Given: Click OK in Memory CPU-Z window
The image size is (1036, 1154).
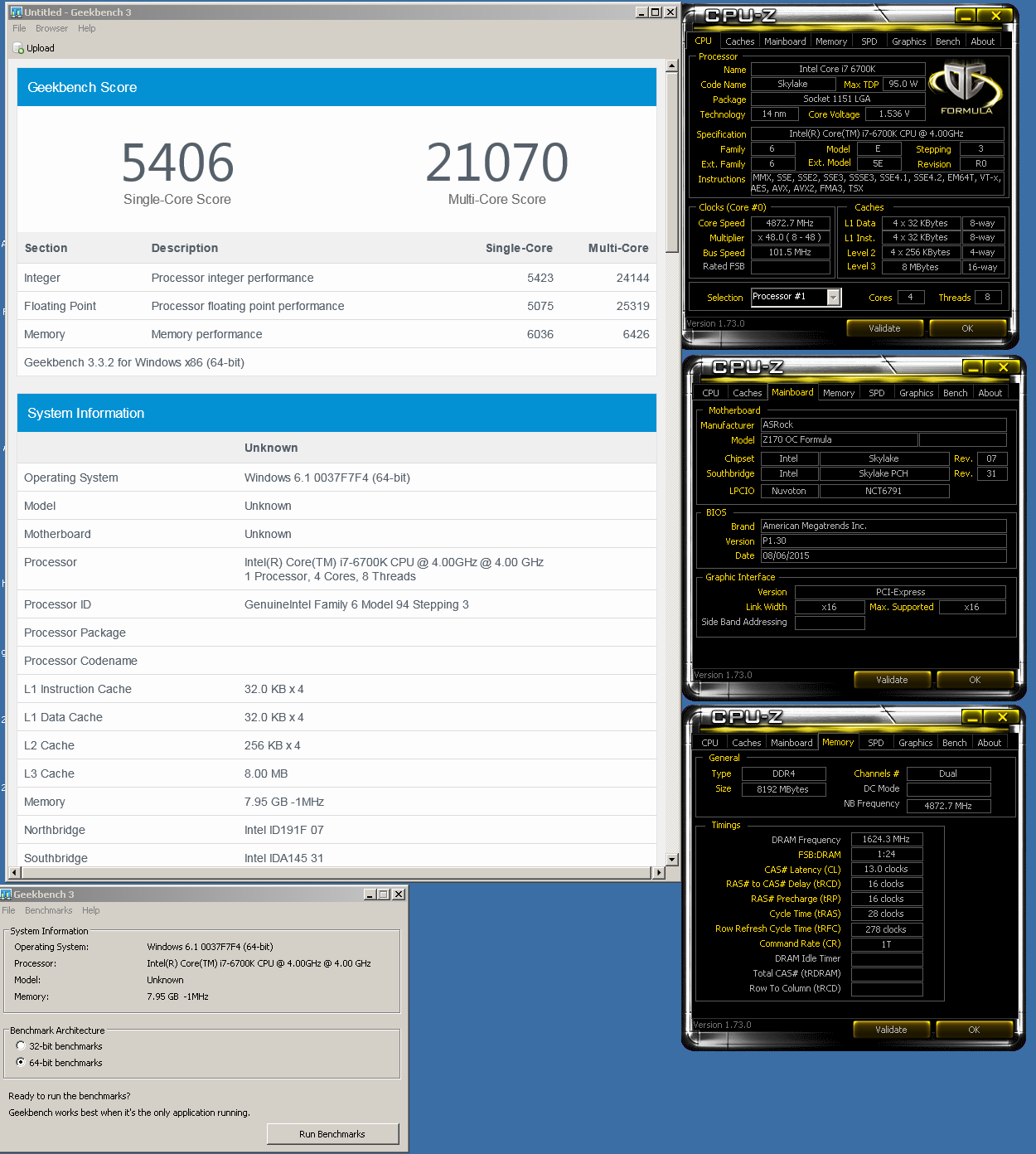Looking at the screenshot, I should pos(974,1030).
